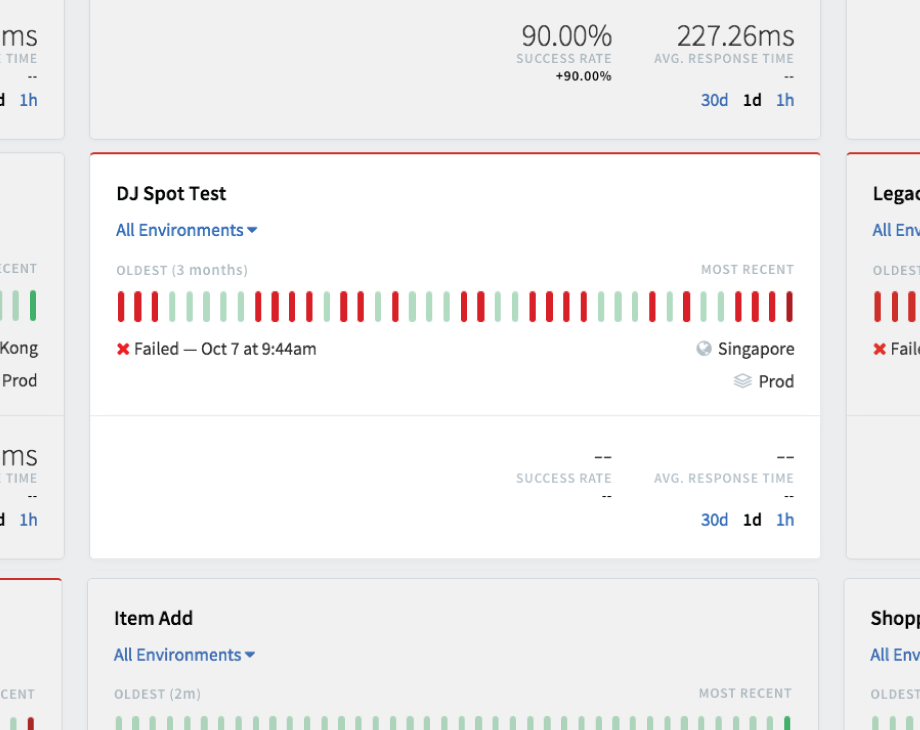Select 30d in the 90.00% success rate card
This screenshot has height=730, width=920.
tap(714, 100)
